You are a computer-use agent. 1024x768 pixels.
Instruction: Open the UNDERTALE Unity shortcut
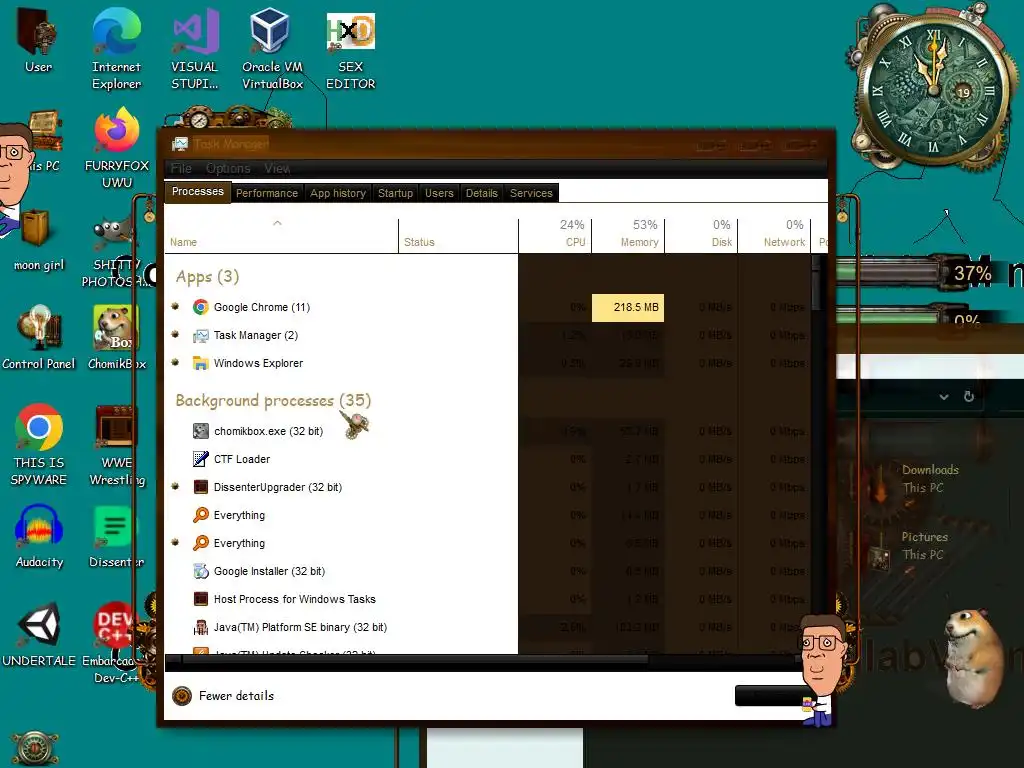(39, 635)
